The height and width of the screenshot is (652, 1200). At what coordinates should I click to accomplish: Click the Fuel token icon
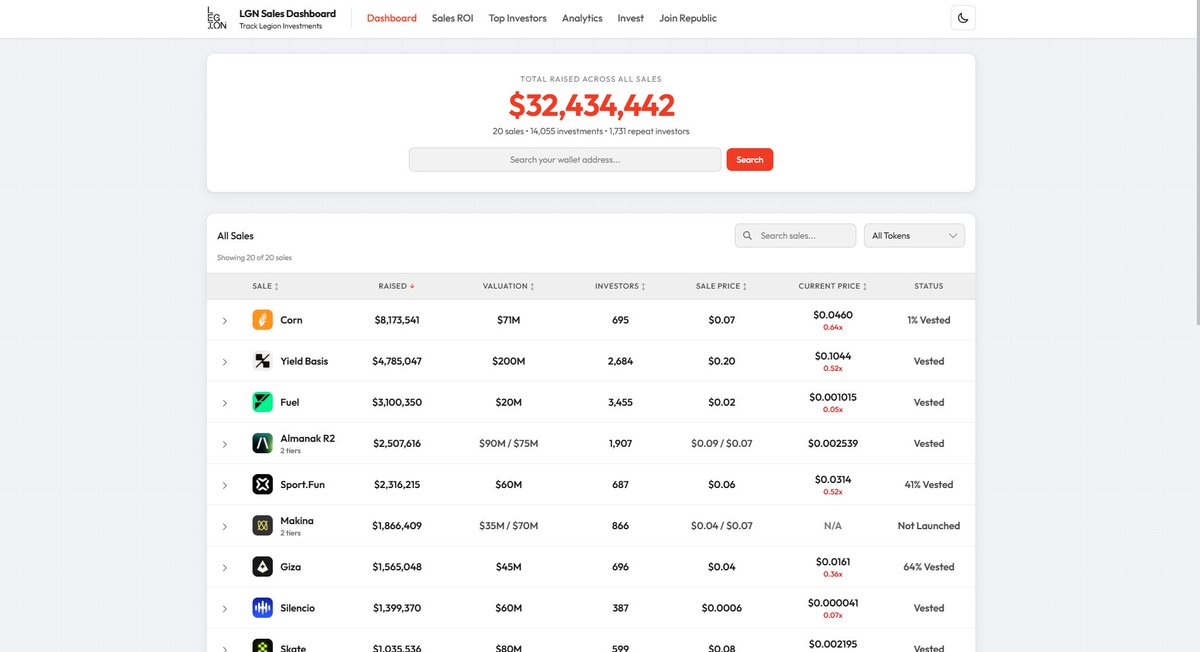[x=262, y=402]
